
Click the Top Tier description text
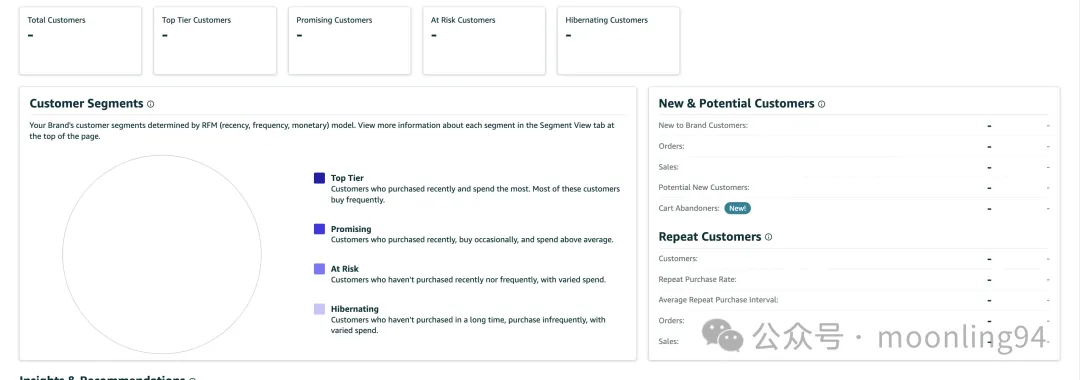[x=475, y=194]
